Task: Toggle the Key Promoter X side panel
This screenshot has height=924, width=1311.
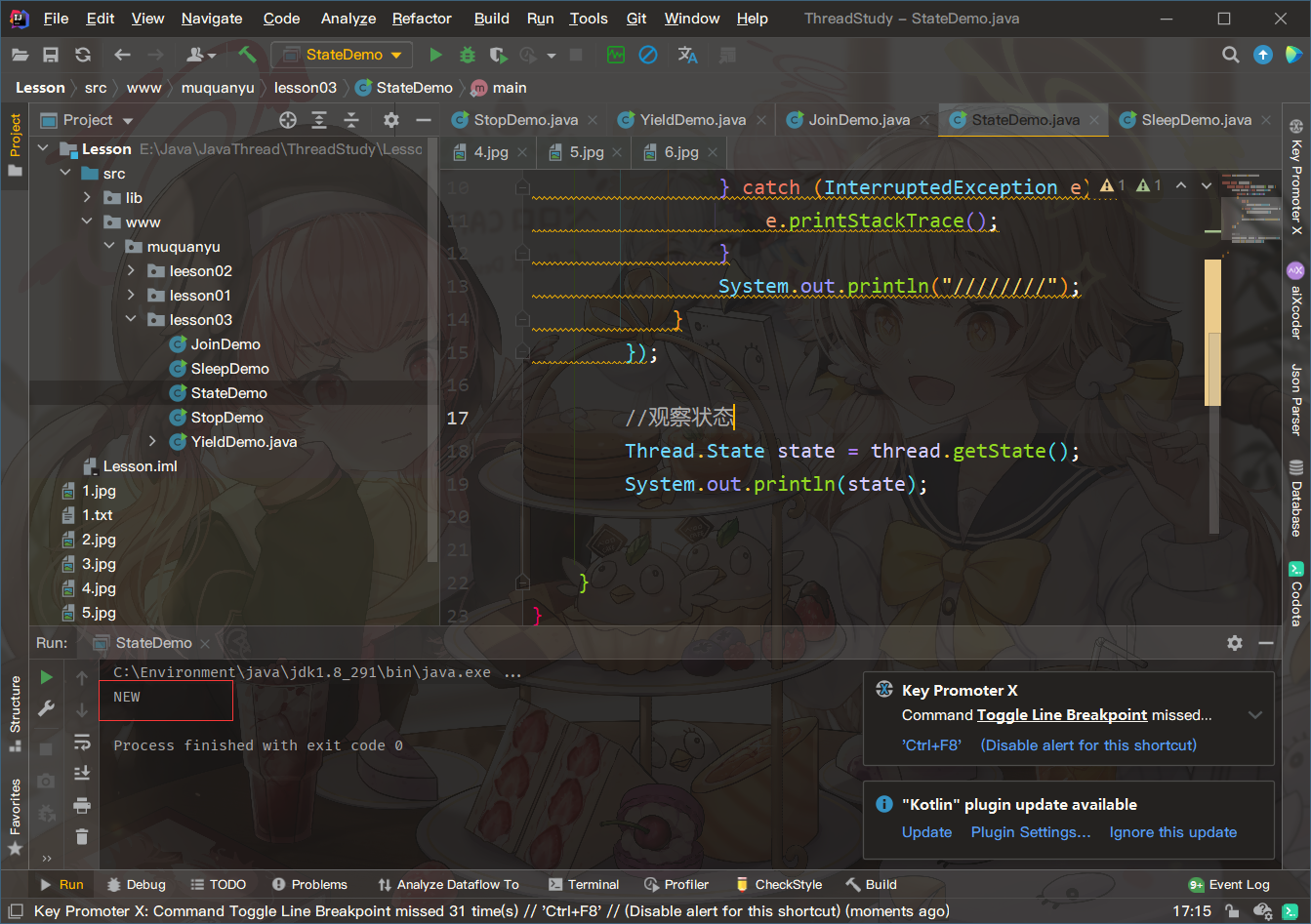Action: [x=1296, y=178]
